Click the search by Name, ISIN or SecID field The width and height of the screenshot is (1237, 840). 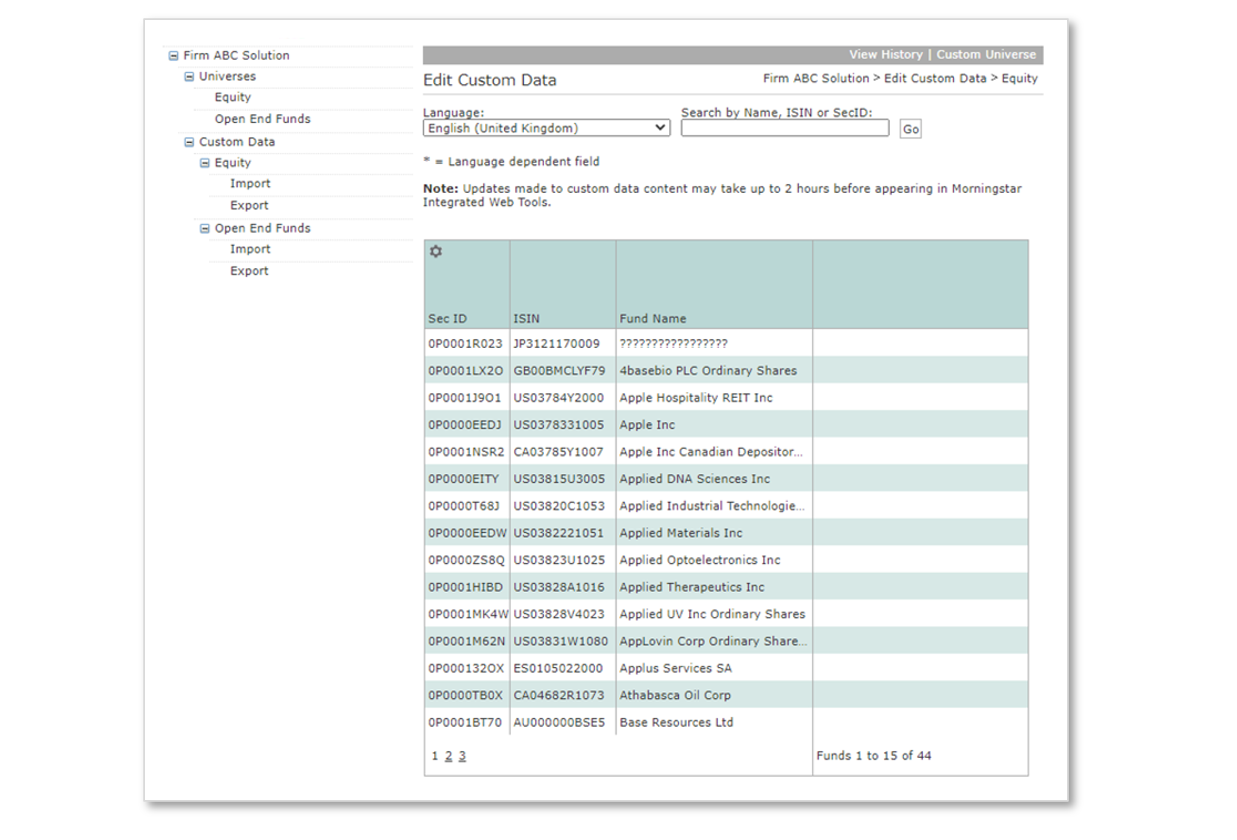[784, 128]
